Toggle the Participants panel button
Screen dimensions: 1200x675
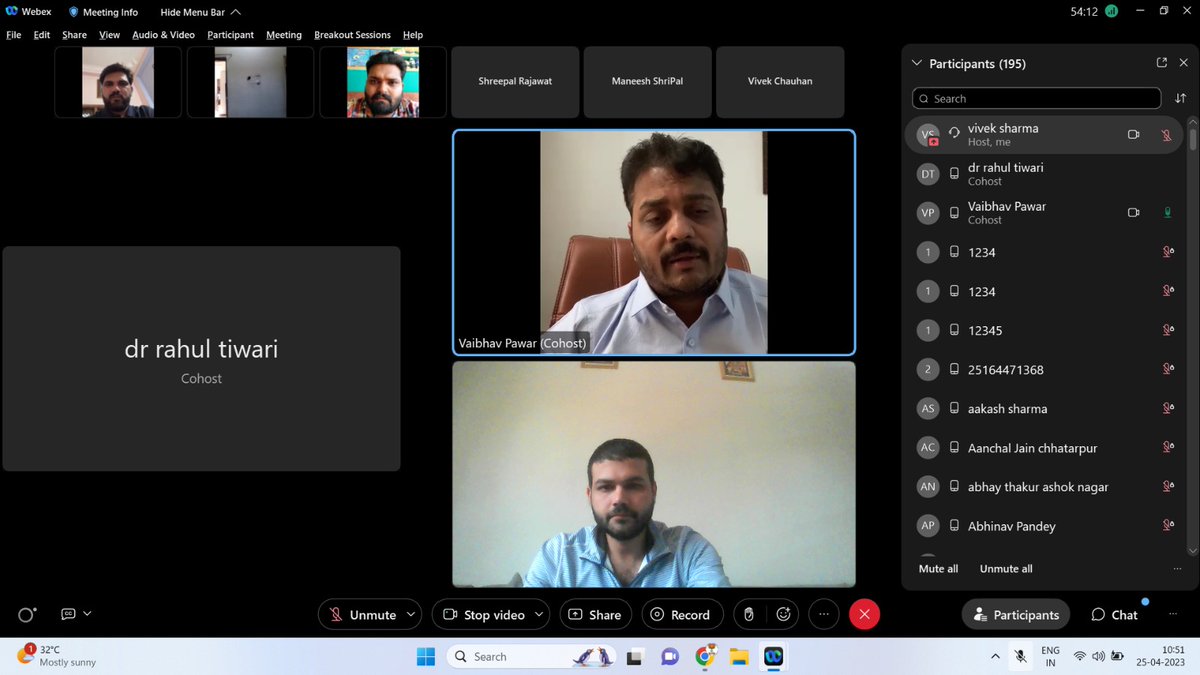pos(1016,615)
